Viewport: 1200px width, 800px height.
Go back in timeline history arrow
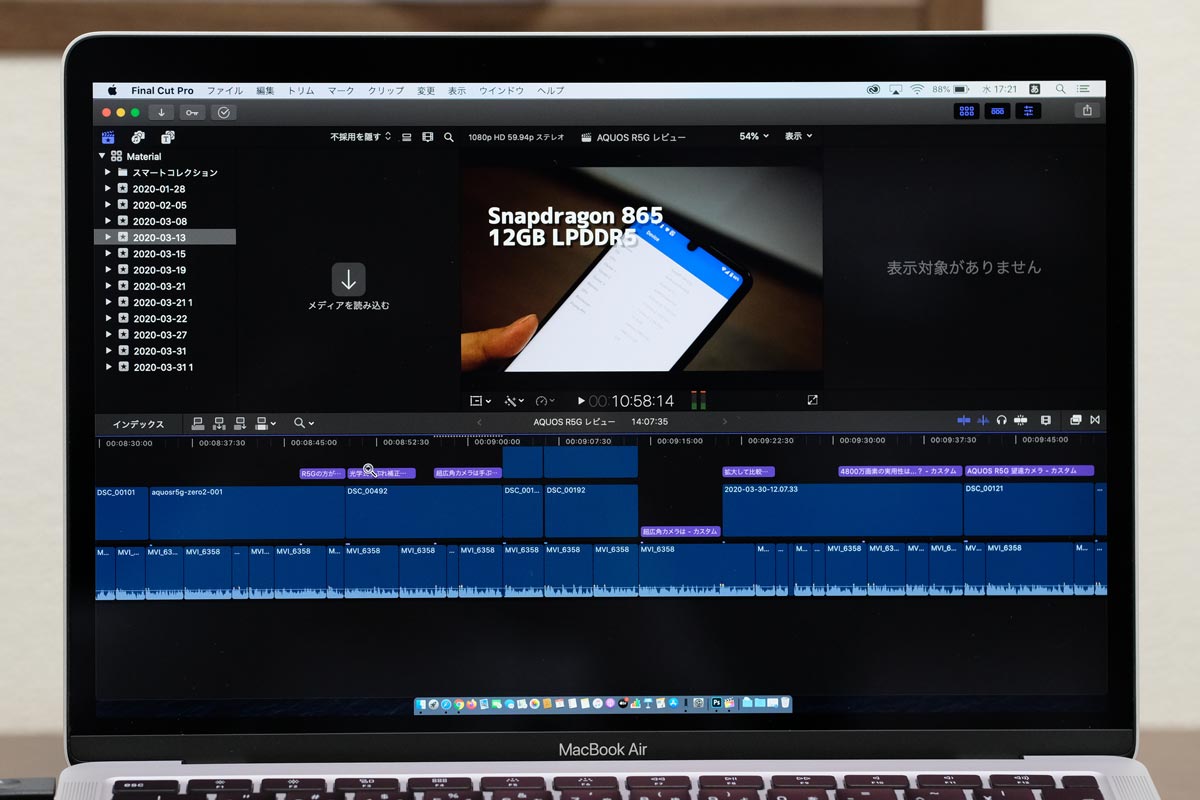point(478,422)
